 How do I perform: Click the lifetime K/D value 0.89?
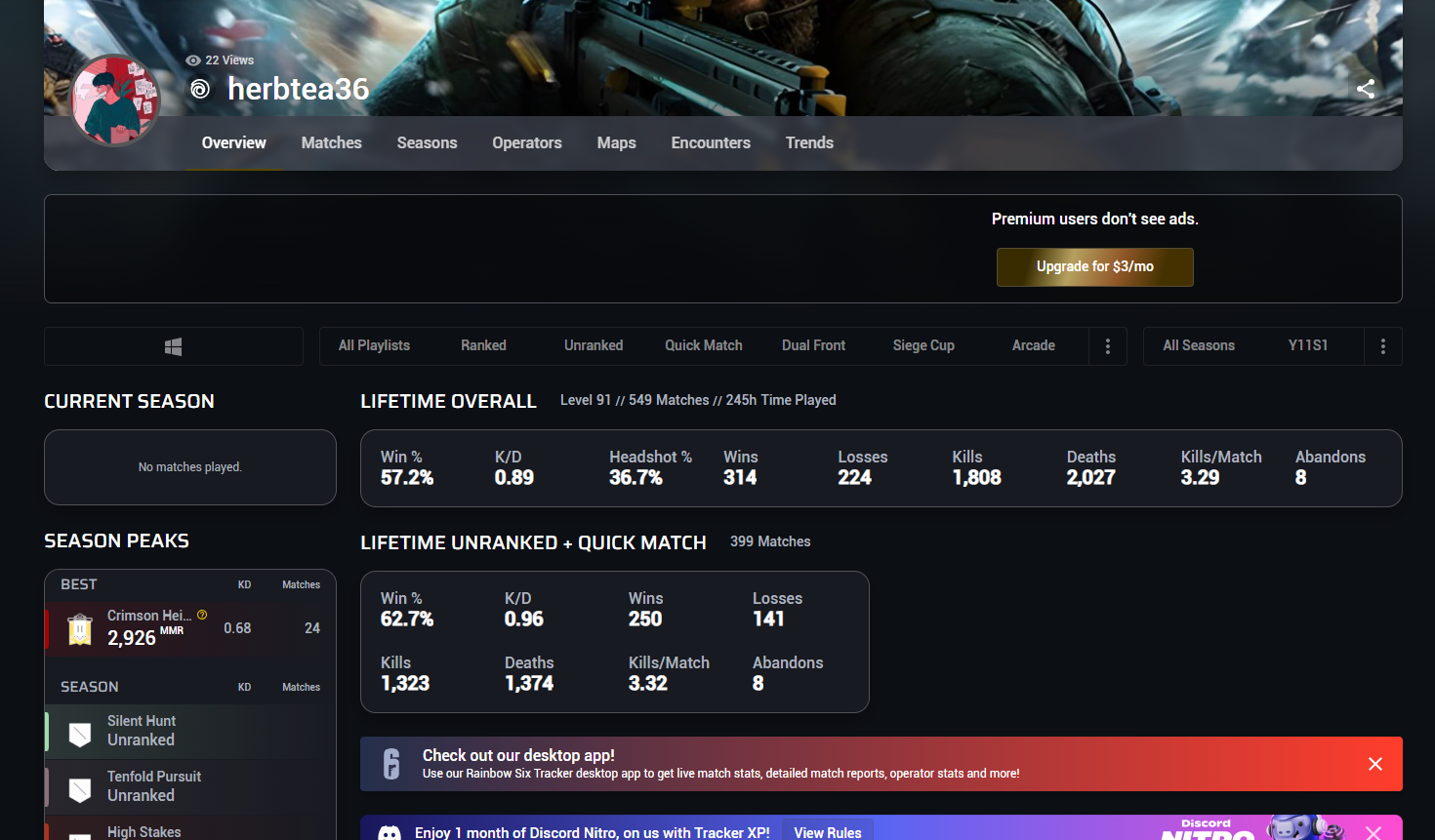(514, 477)
